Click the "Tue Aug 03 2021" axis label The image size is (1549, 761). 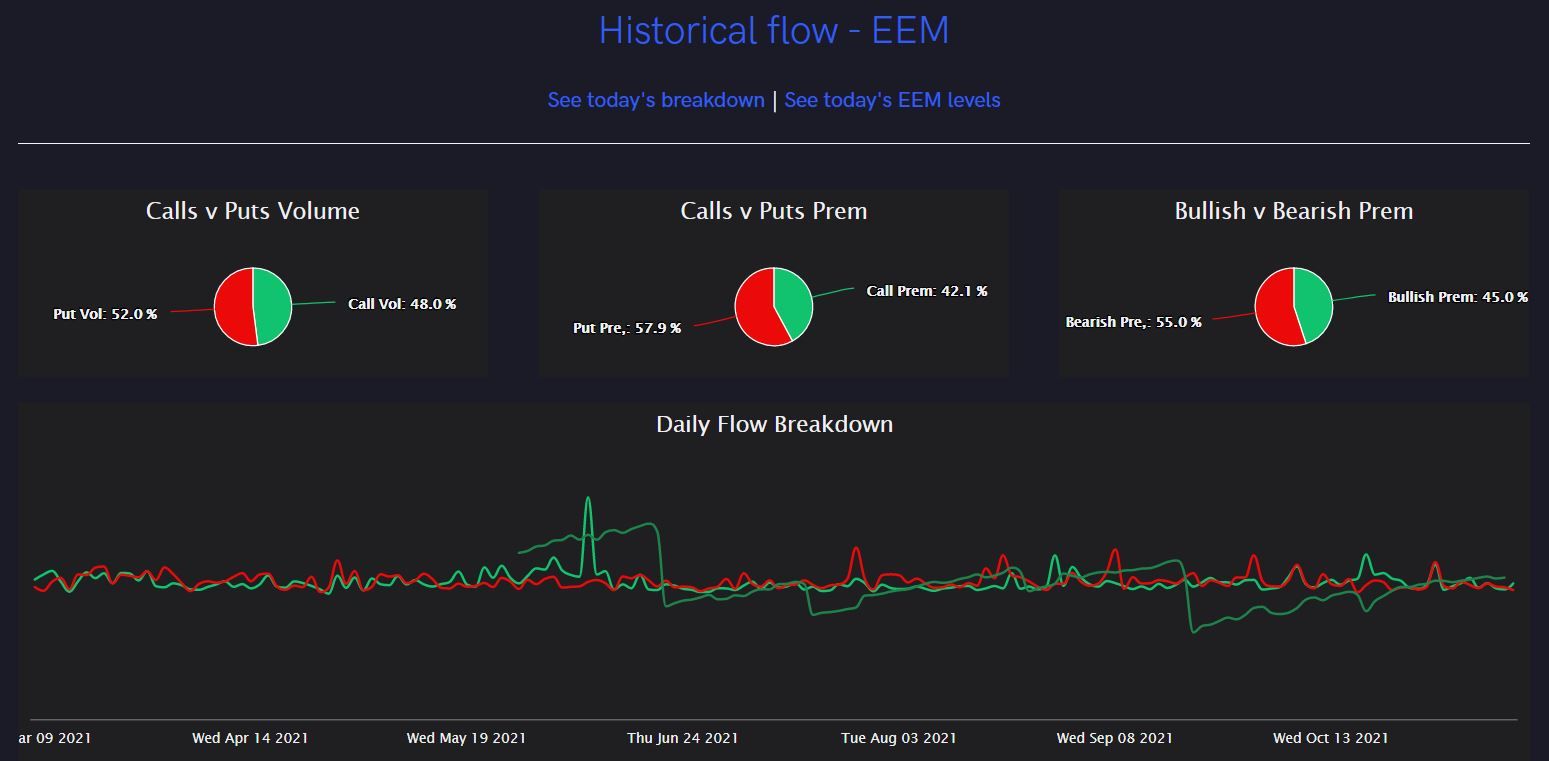[899, 738]
